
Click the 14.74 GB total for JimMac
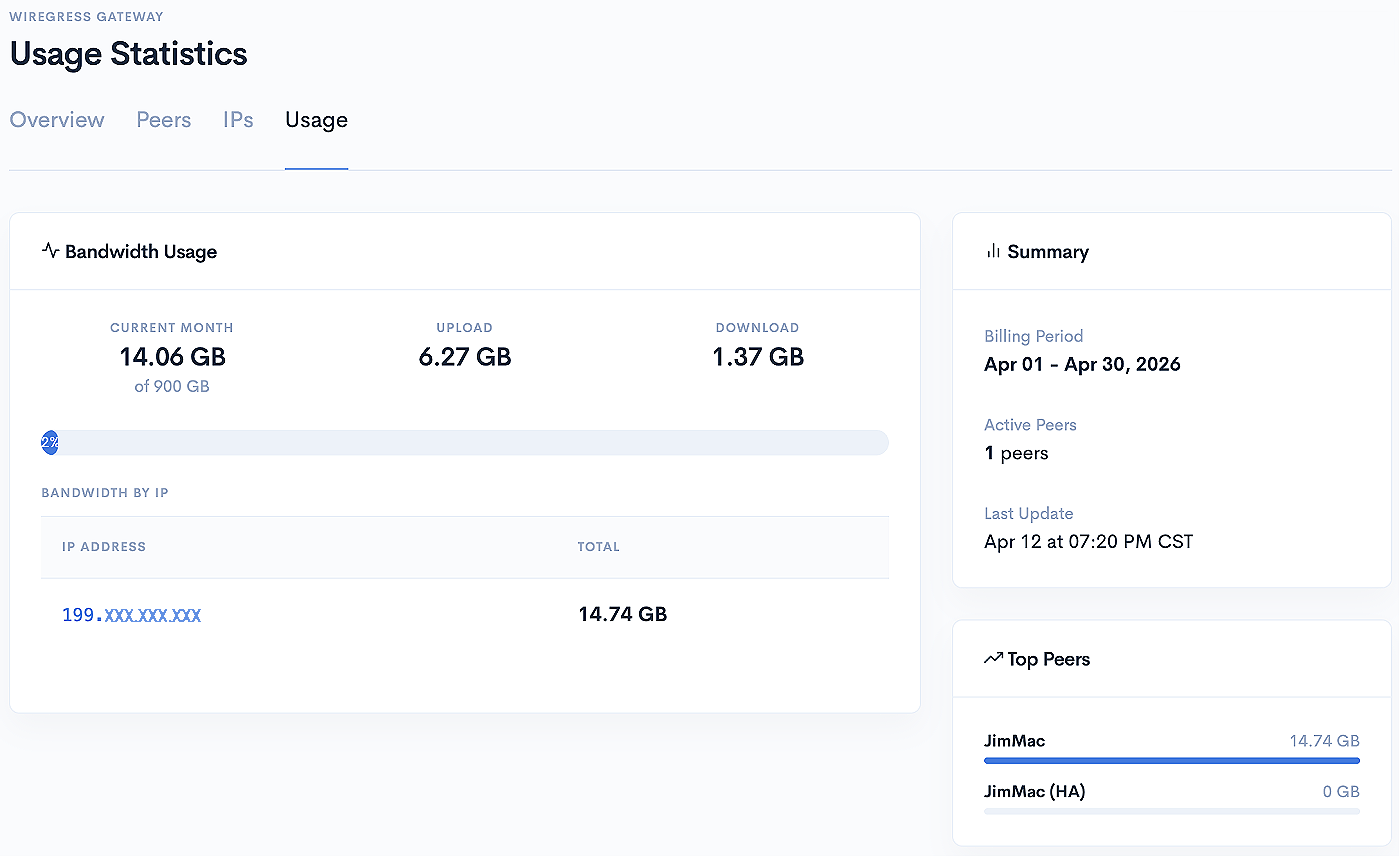pos(1324,740)
